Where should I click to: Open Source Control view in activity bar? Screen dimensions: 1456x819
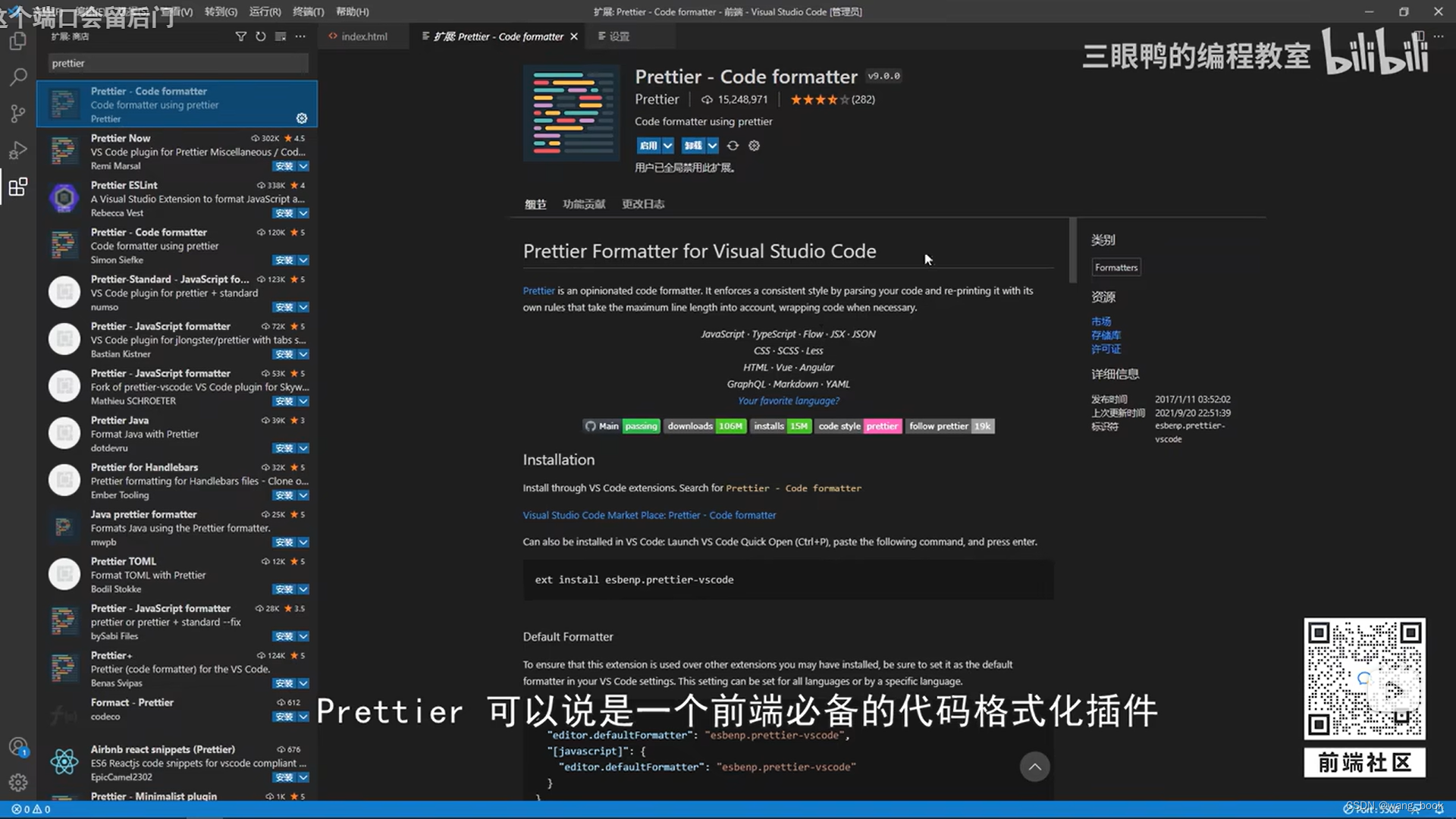tap(18, 114)
